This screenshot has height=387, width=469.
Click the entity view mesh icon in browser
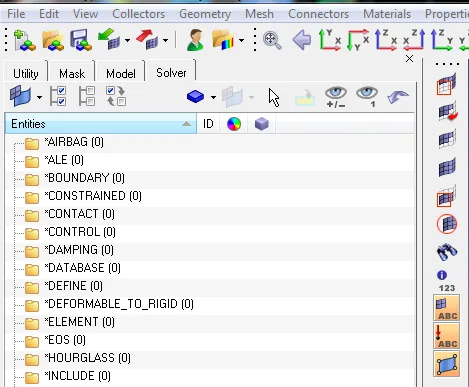[20, 96]
